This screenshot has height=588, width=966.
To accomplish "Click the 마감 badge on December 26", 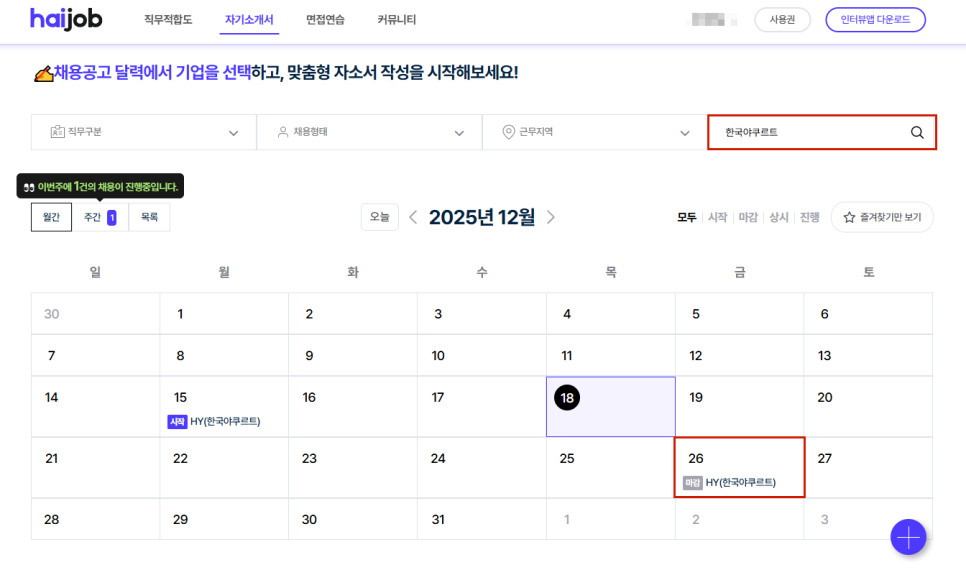I will coord(692,483).
